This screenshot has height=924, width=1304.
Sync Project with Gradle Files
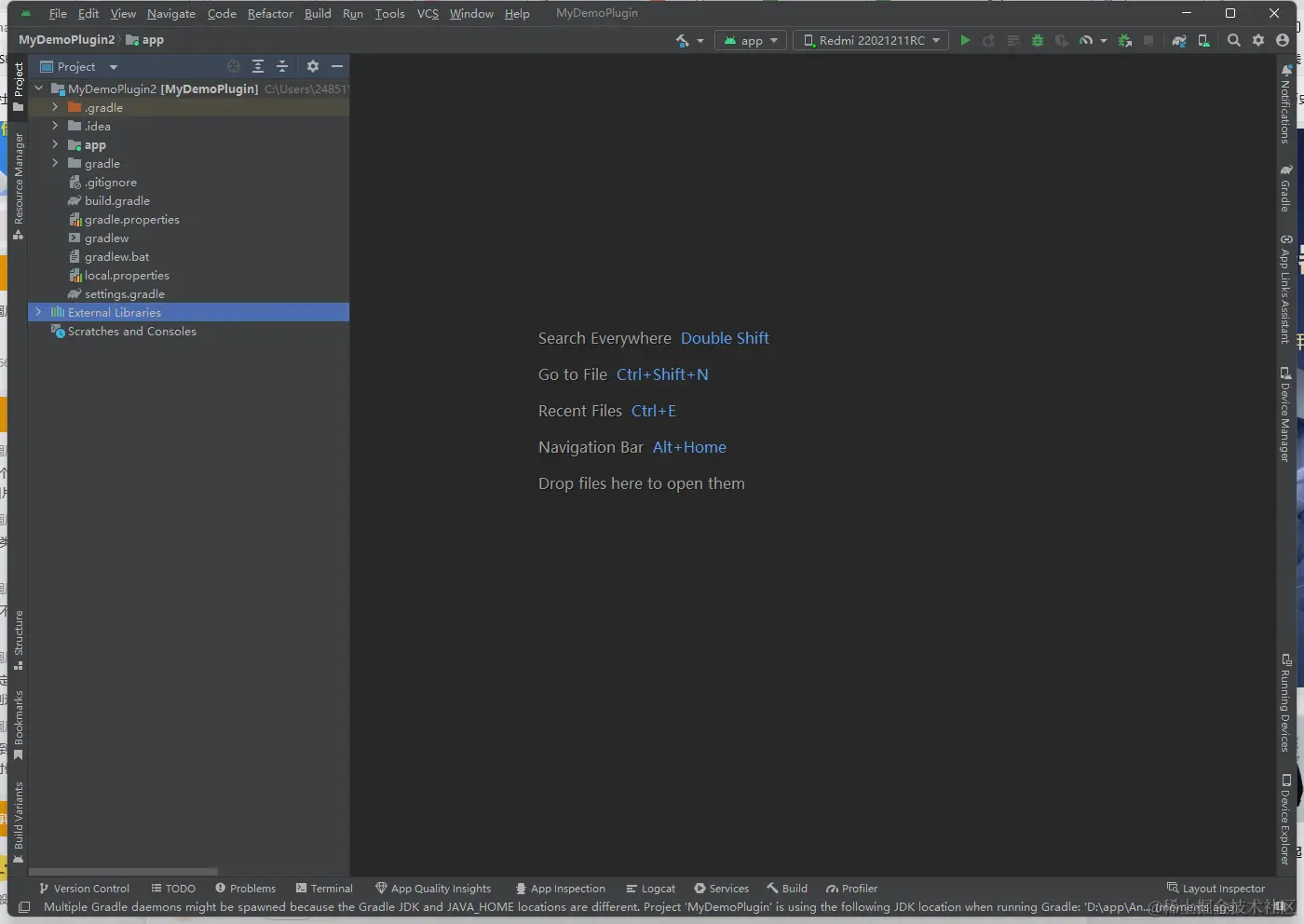pos(1179,40)
